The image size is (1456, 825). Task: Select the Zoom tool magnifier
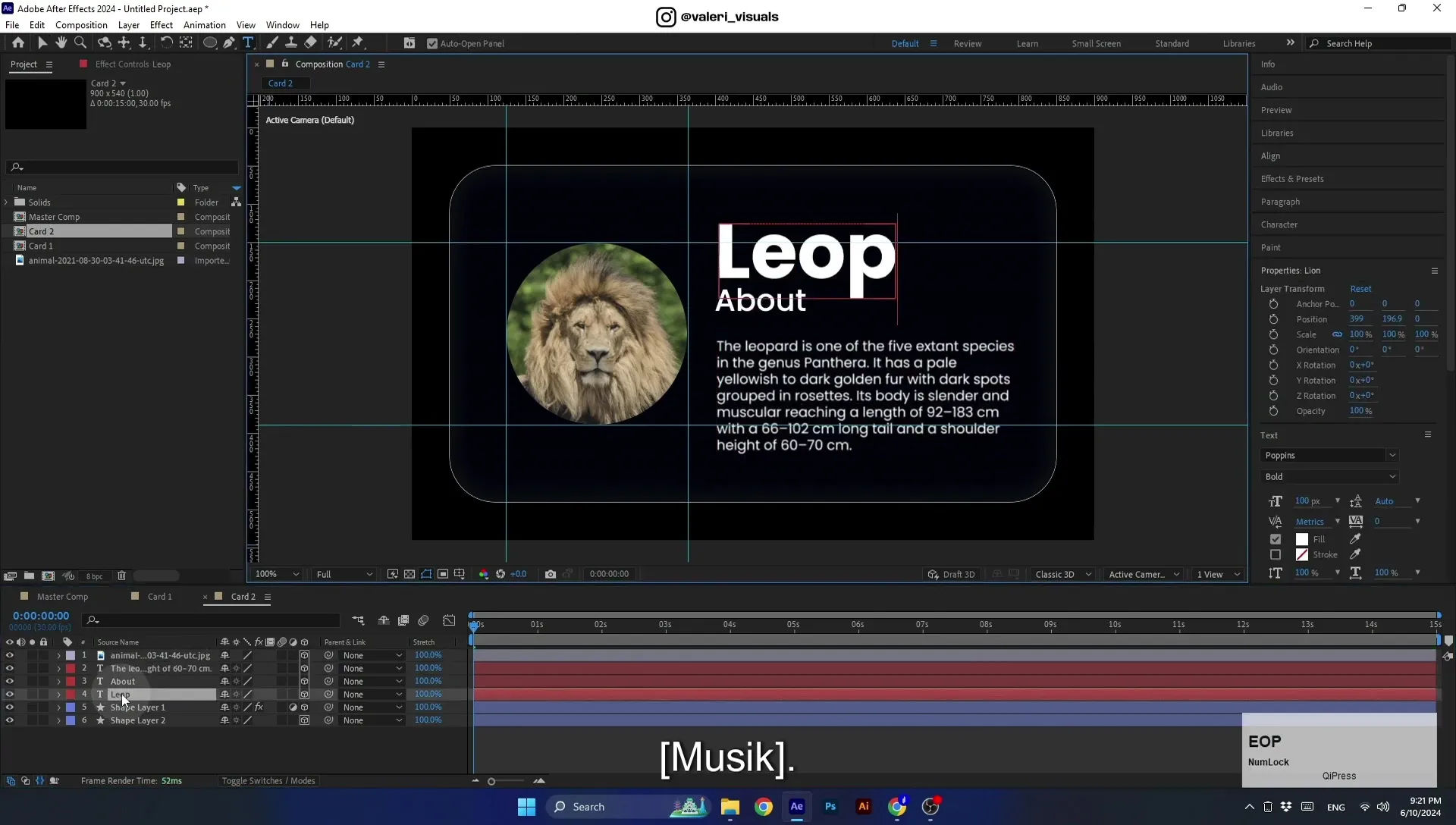[x=80, y=43]
